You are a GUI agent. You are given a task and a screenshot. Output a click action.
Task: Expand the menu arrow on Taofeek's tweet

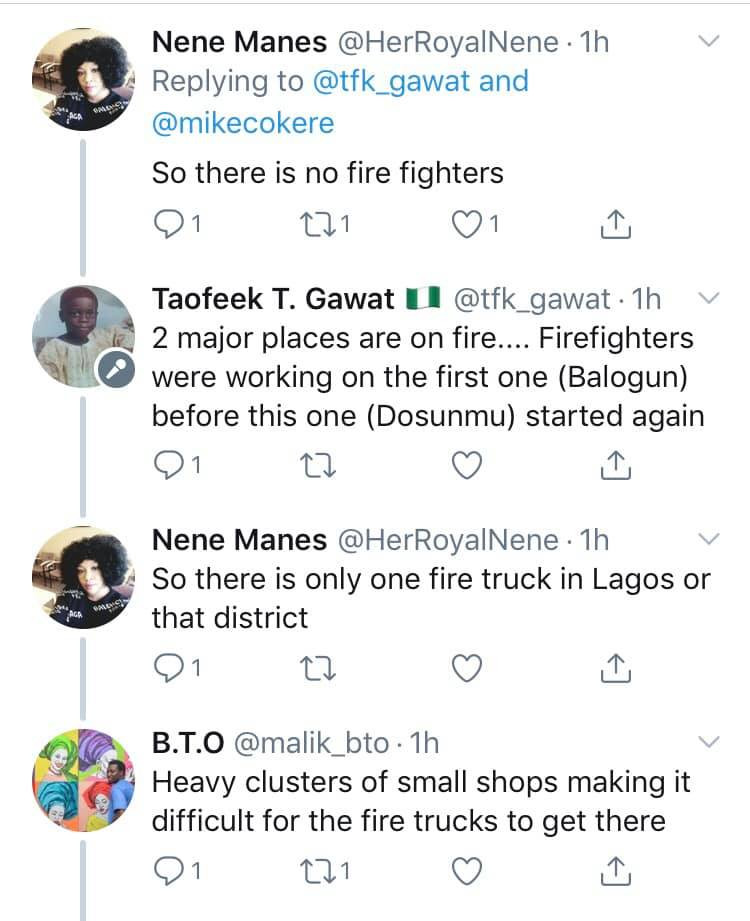pos(707,298)
